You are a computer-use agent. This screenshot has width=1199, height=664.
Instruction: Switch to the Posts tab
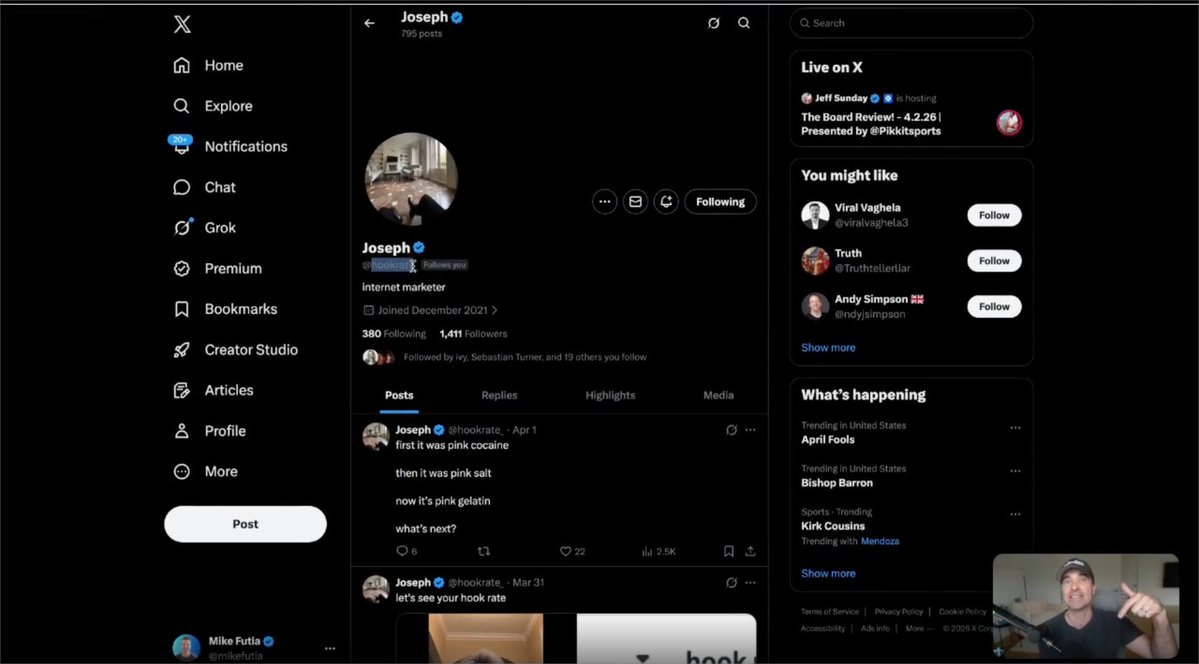click(399, 395)
